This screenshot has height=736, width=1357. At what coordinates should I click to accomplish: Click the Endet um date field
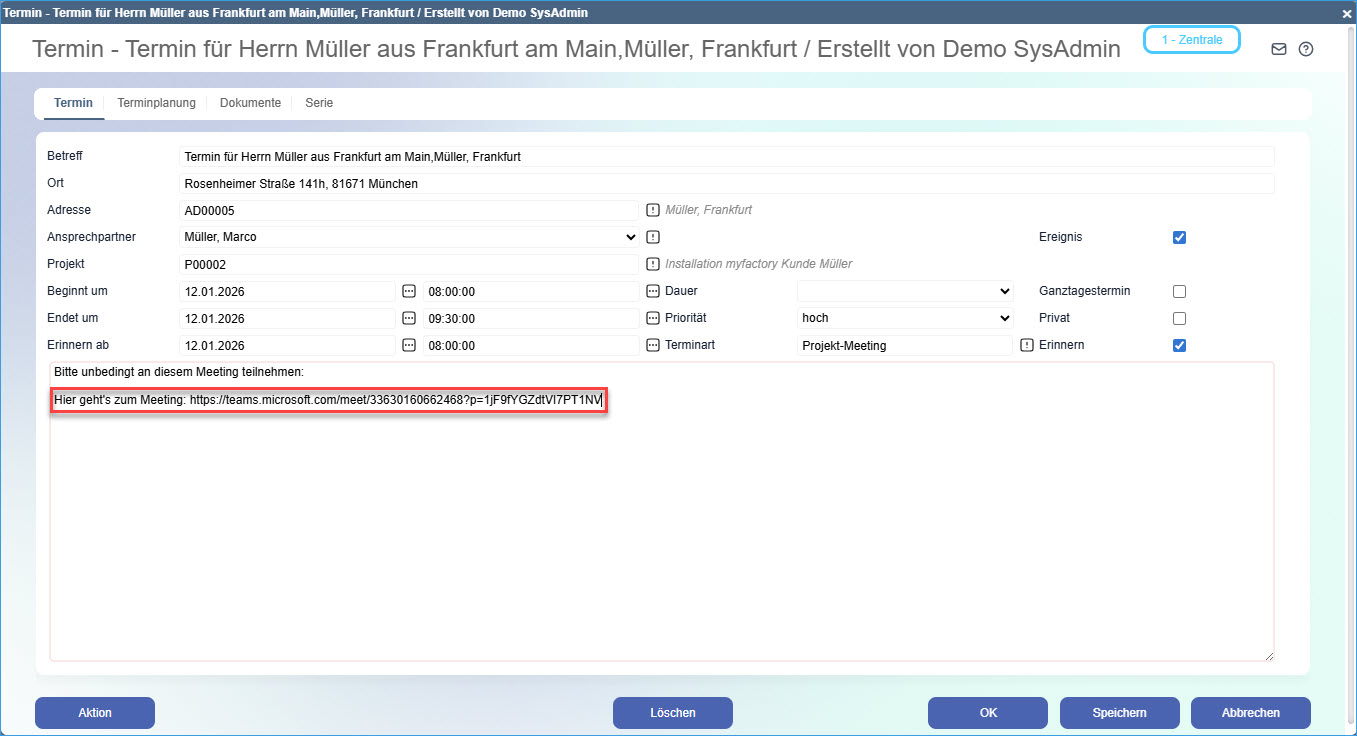288,318
